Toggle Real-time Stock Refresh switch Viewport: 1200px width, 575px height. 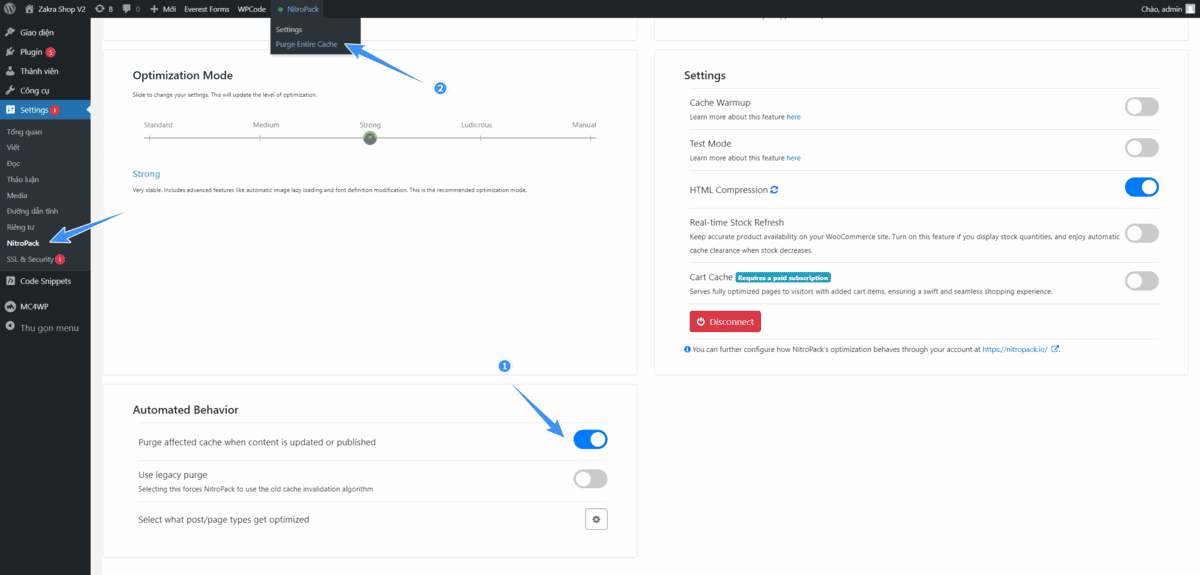1142,233
